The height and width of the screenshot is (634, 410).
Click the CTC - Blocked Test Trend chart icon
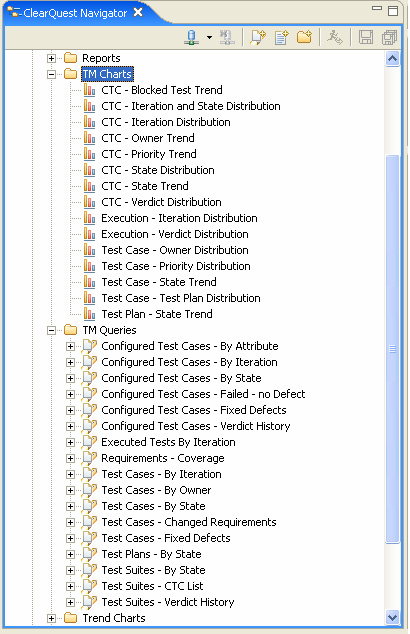[89, 90]
